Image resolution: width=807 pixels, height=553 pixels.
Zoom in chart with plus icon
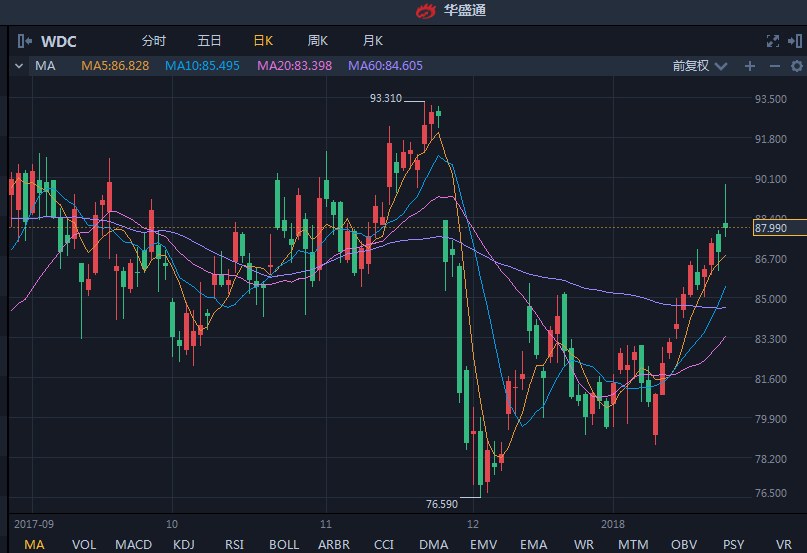pyautogui.click(x=750, y=66)
